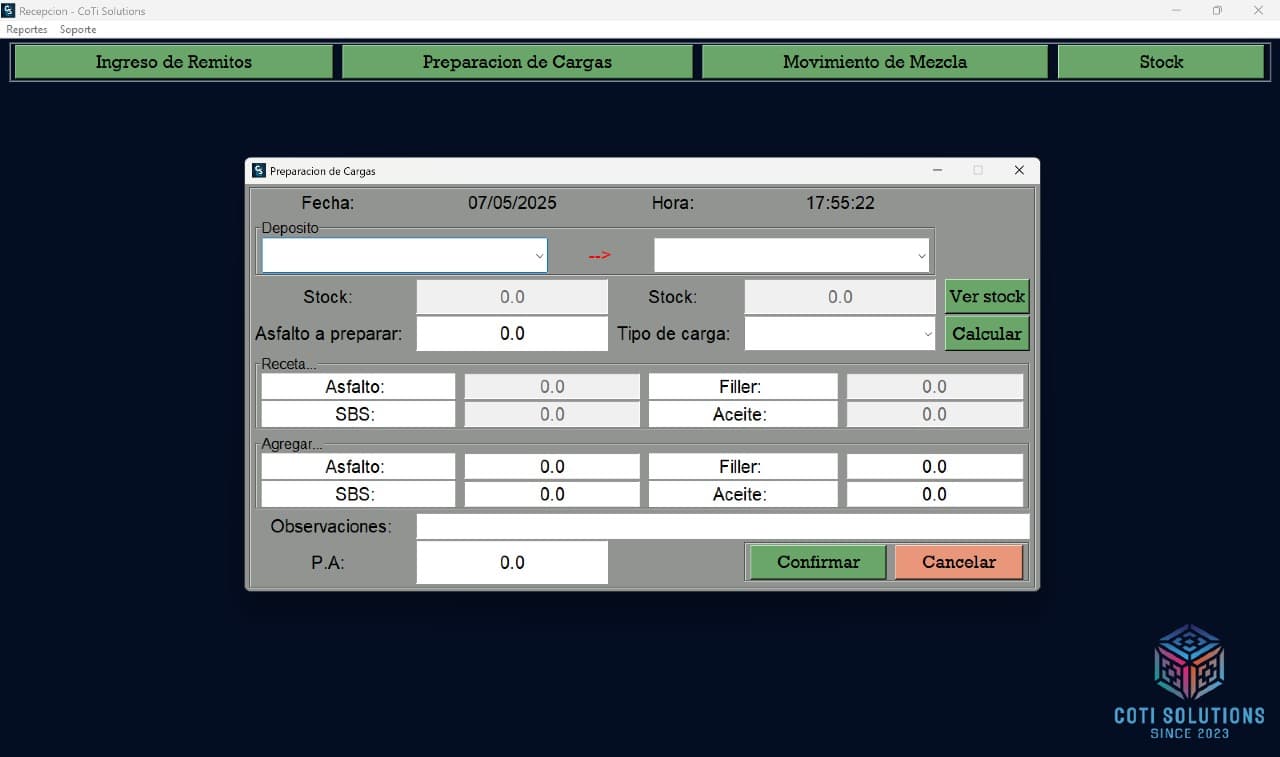Cancel the form with Cancelar
The height and width of the screenshot is (757, 1280).
[x=958, y=562]
